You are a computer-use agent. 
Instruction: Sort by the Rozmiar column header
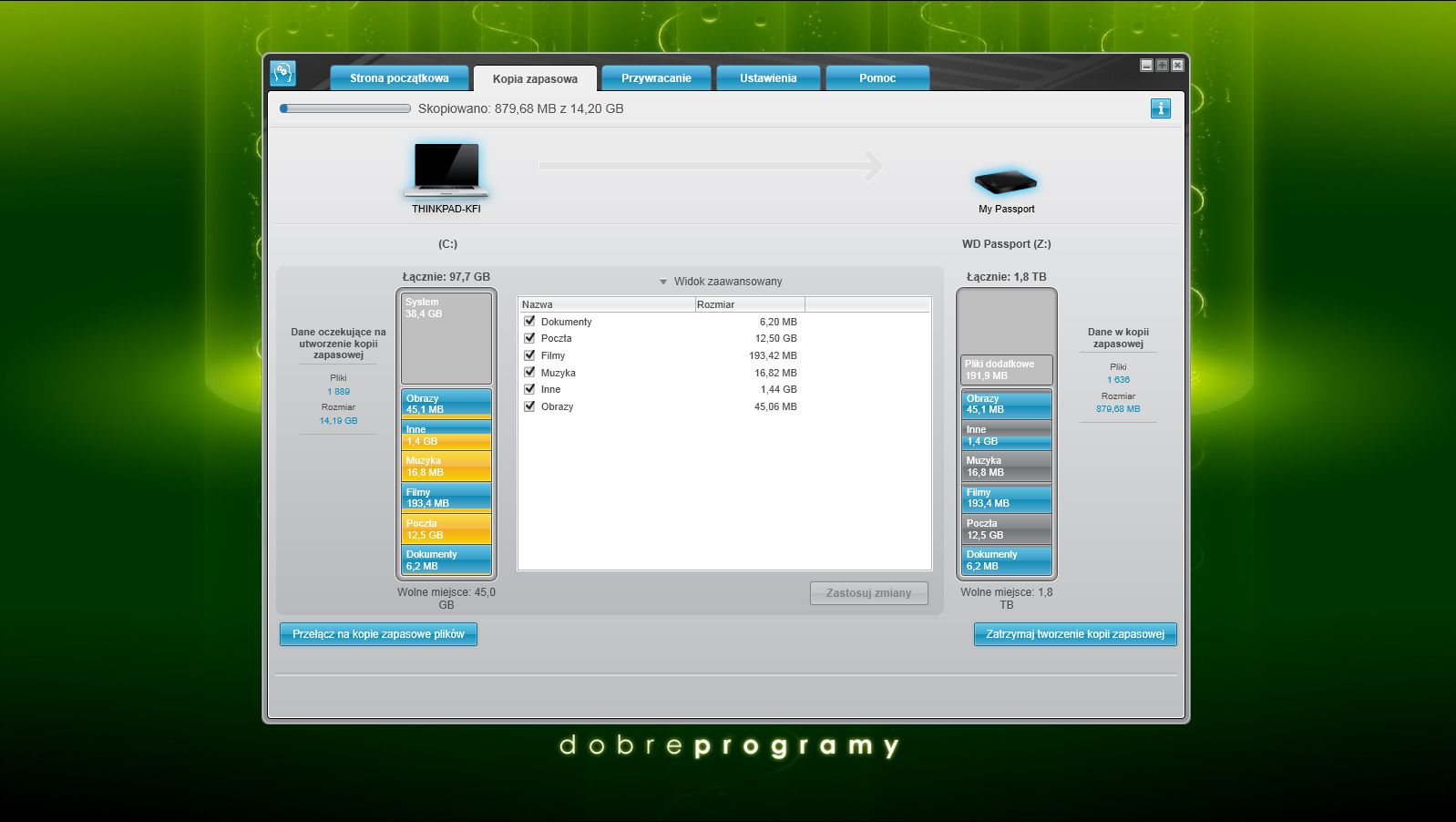click(750, 304)
